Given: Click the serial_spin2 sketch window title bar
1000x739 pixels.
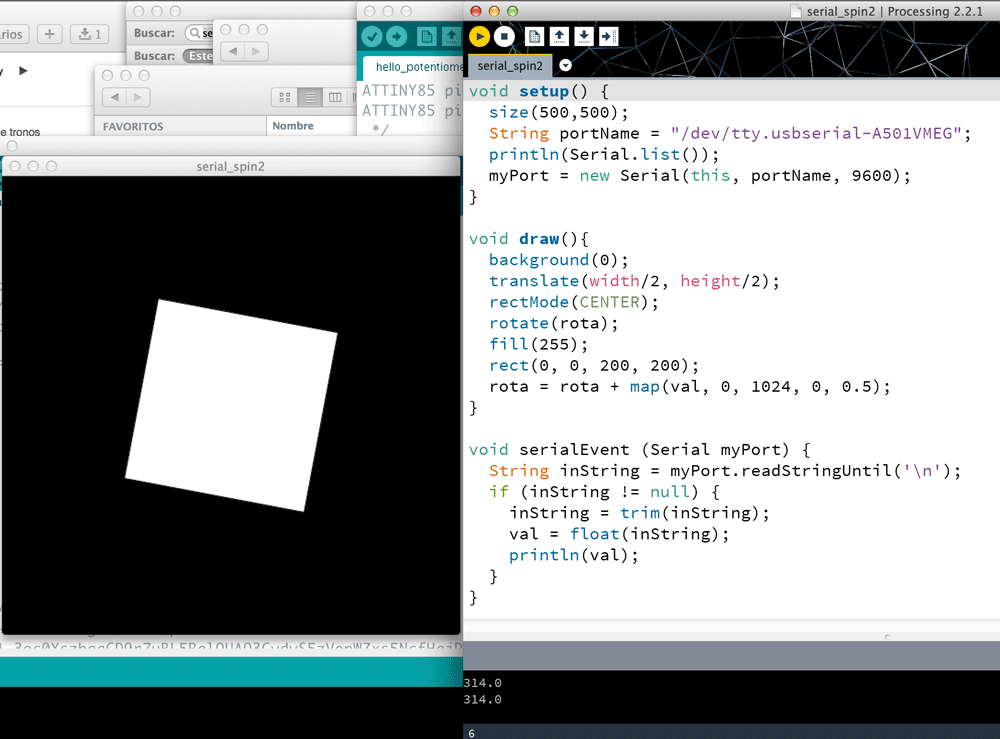Looking at the screenshot, I should pyautogui.click(x=230, y=166).
